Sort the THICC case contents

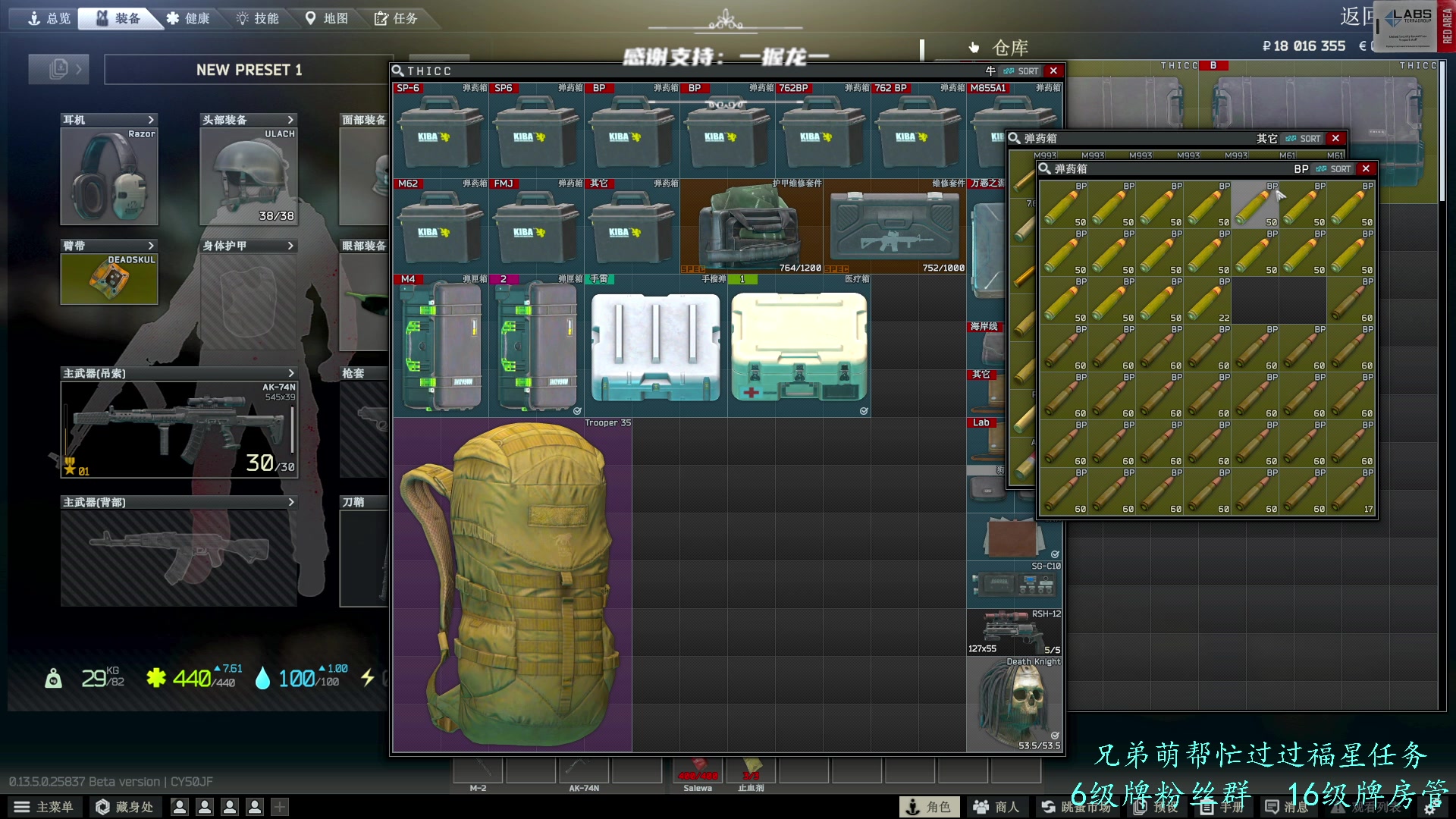[x=1021, y=71]
